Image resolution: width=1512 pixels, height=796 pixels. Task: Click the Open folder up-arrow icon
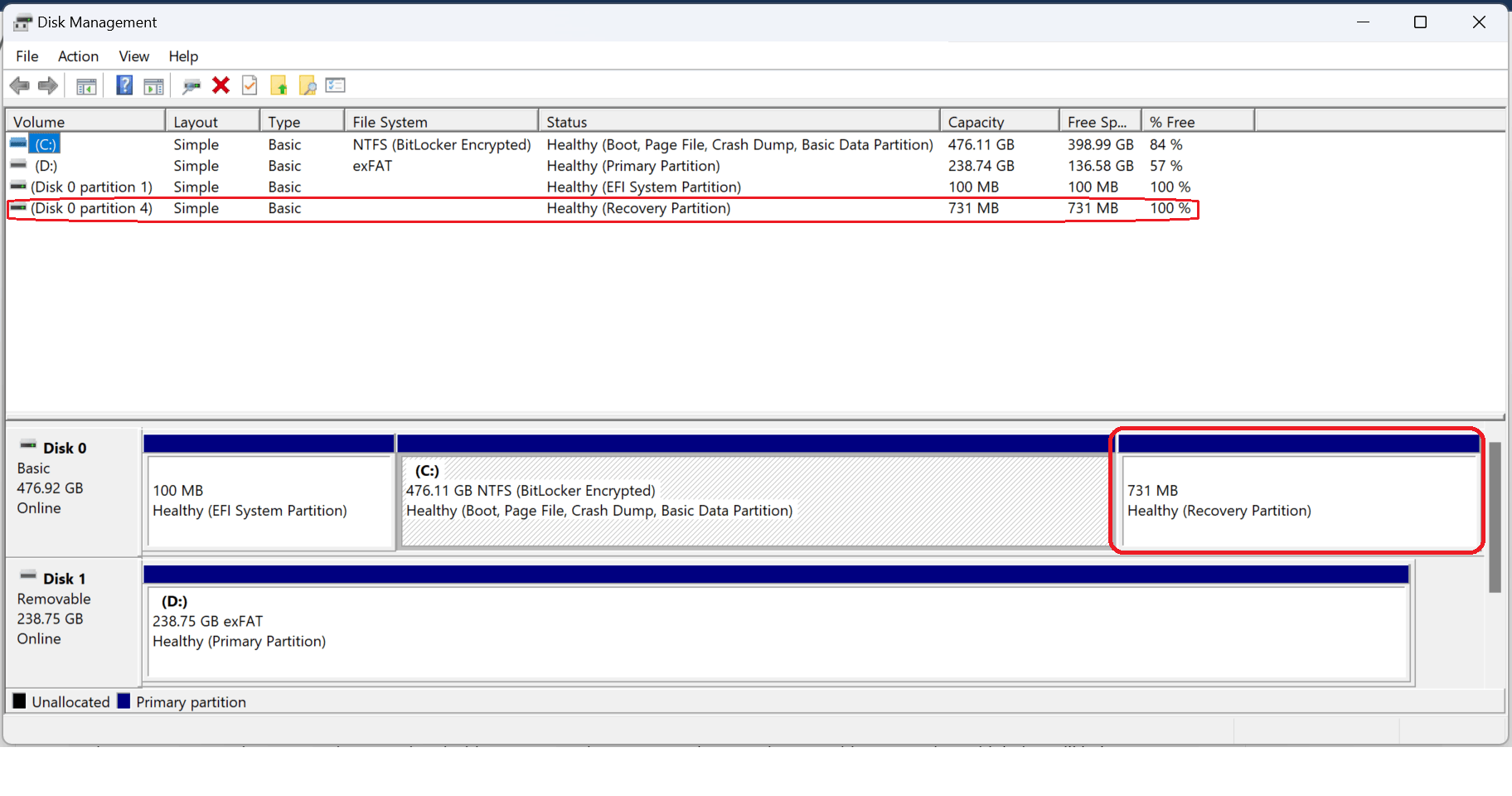(x=279, y=85)
